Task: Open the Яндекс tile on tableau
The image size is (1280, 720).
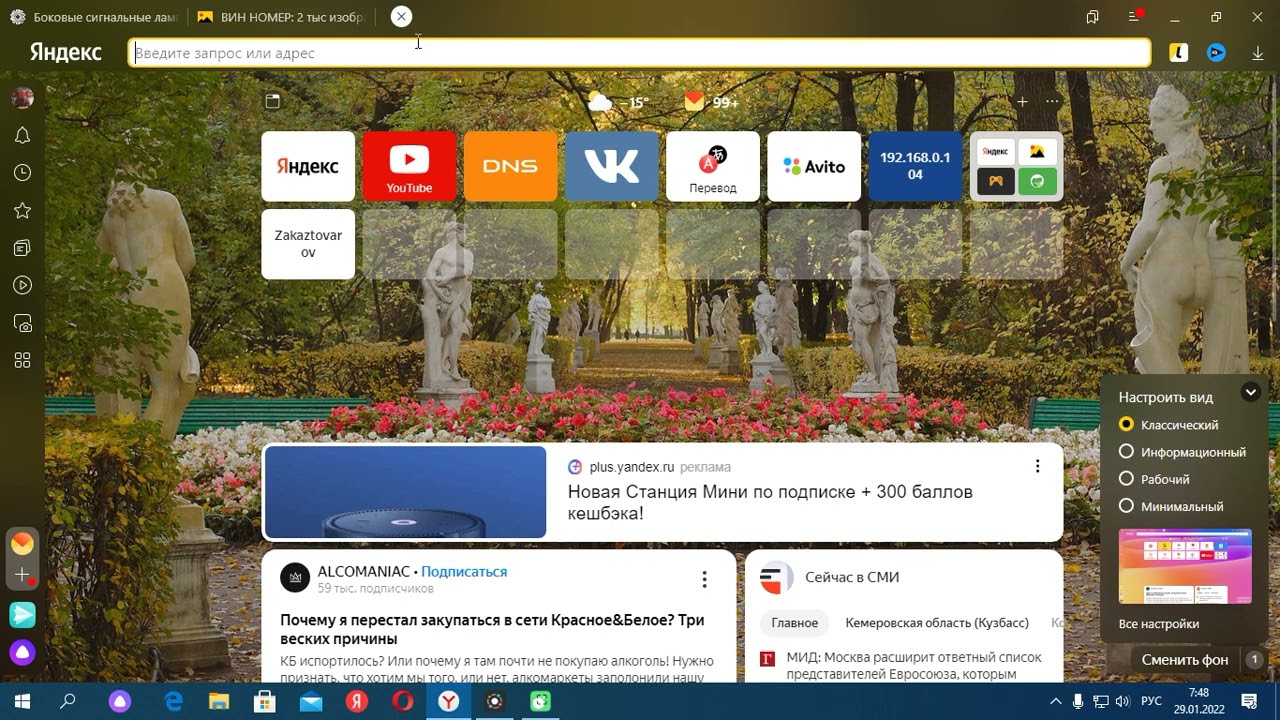Action: (x=308, y=166)
